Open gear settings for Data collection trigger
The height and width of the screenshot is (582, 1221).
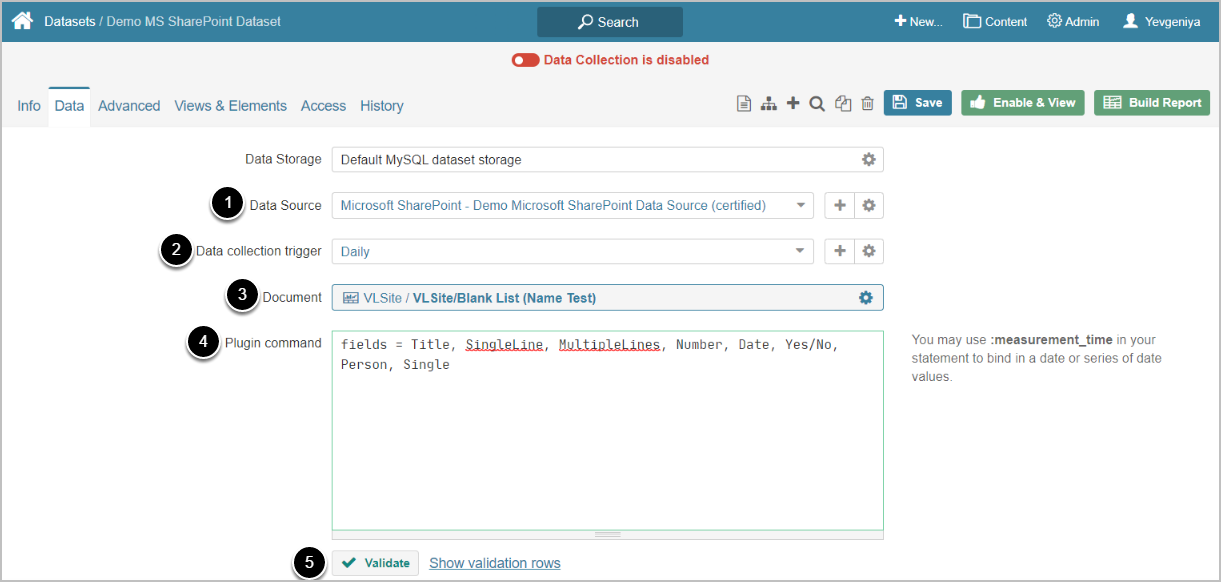(869, 251)
